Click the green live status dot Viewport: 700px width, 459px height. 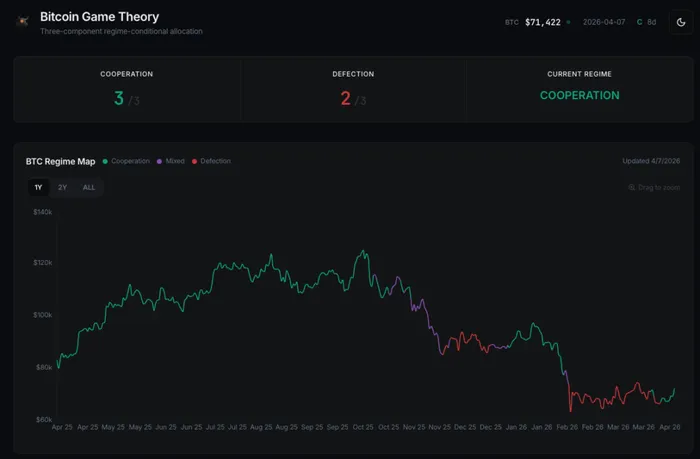click(568, 21)
